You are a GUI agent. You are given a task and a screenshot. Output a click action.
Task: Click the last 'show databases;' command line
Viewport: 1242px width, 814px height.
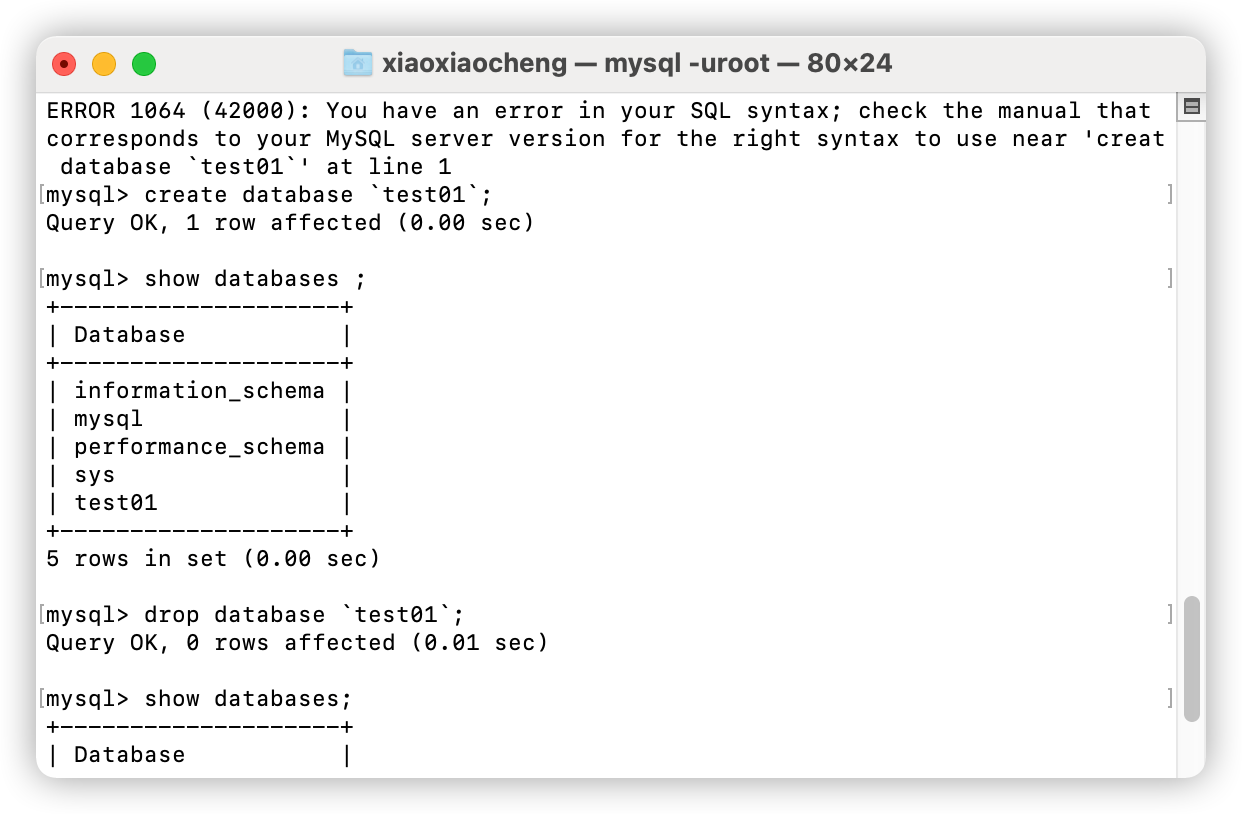(199, 698)
